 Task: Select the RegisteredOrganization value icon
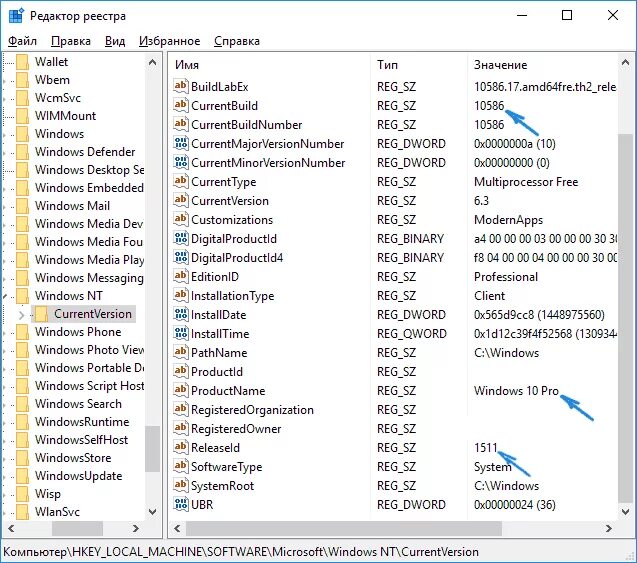pyautogui.click(x=180, y=409)
